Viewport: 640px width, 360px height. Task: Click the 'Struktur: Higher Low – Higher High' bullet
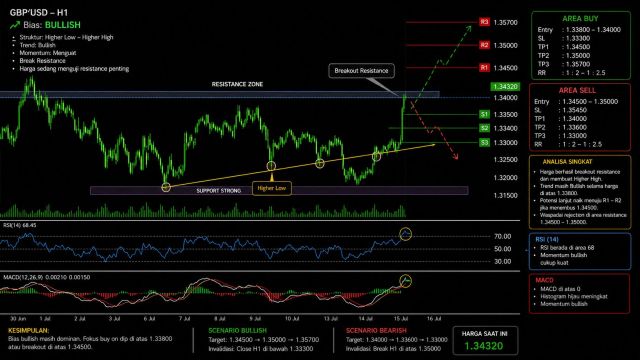point(67,37)
